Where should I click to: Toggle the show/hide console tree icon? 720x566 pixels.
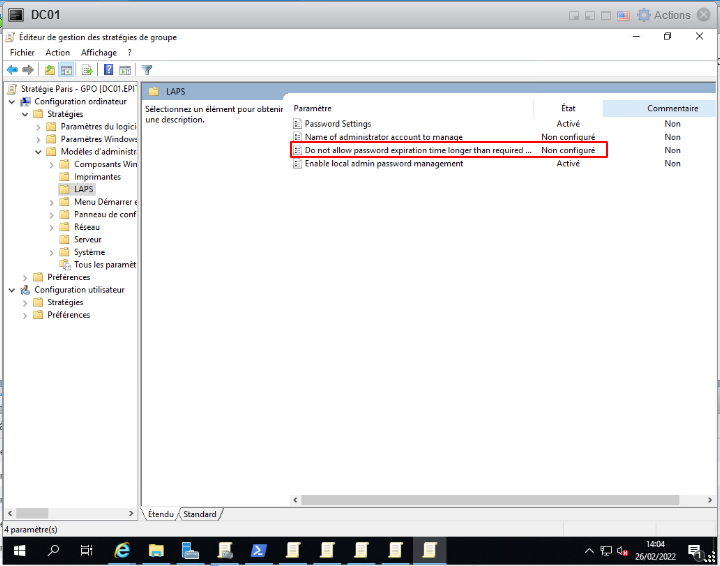[67, 70]
